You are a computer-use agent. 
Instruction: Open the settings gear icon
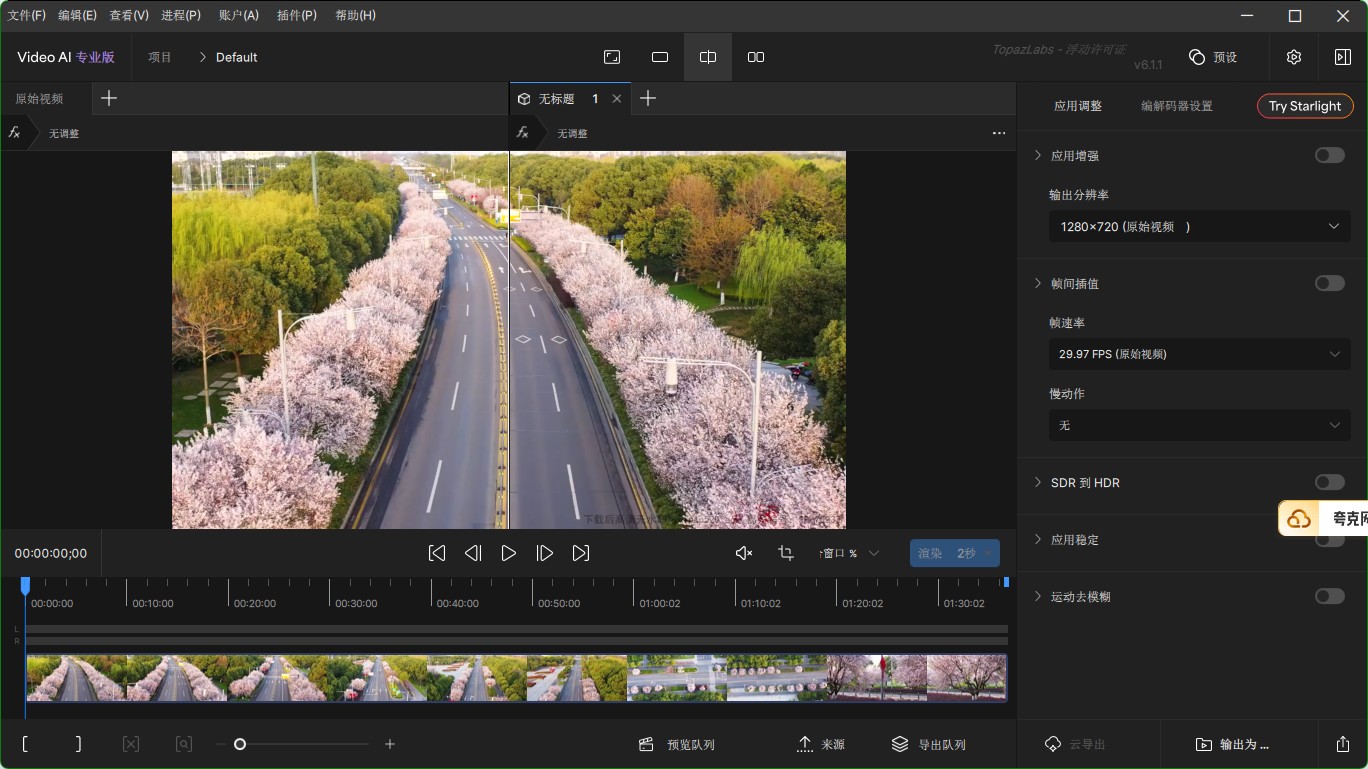1294,57
